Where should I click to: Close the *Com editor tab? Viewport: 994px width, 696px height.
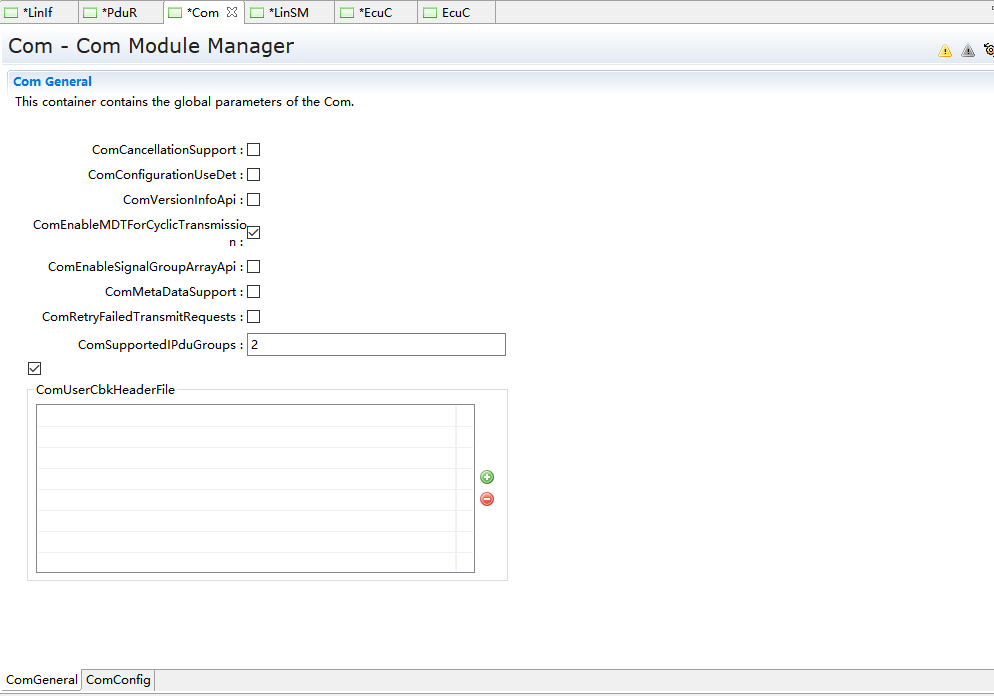coord(232,13)
